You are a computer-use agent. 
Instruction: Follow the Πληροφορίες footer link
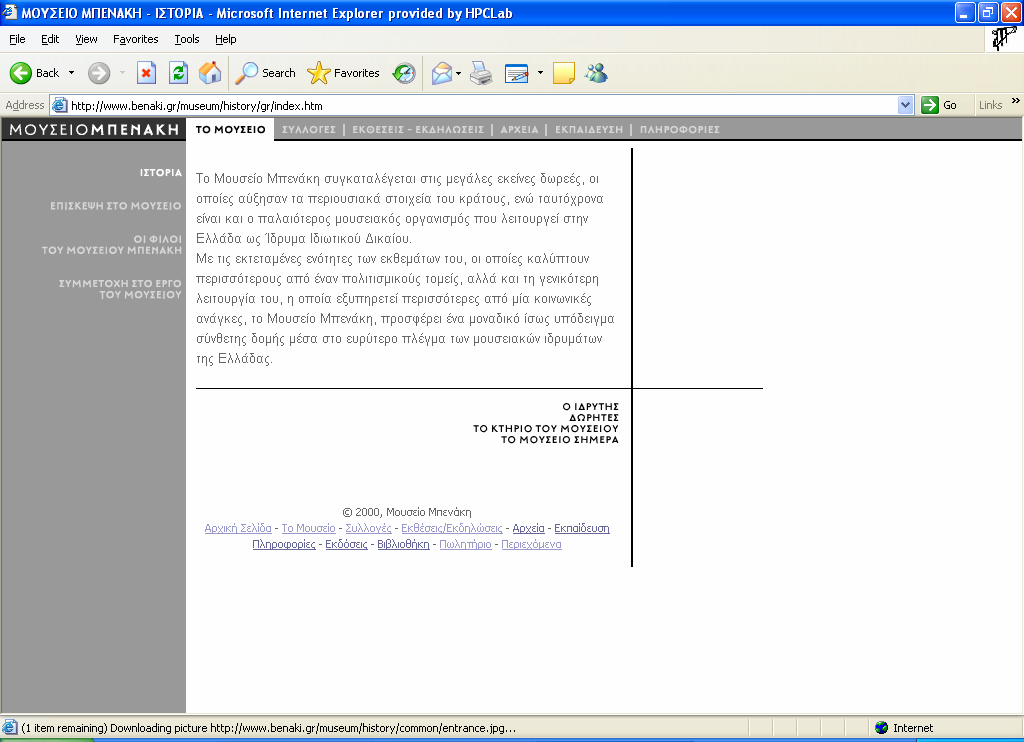pyautogui.click(x=283, y=544)
